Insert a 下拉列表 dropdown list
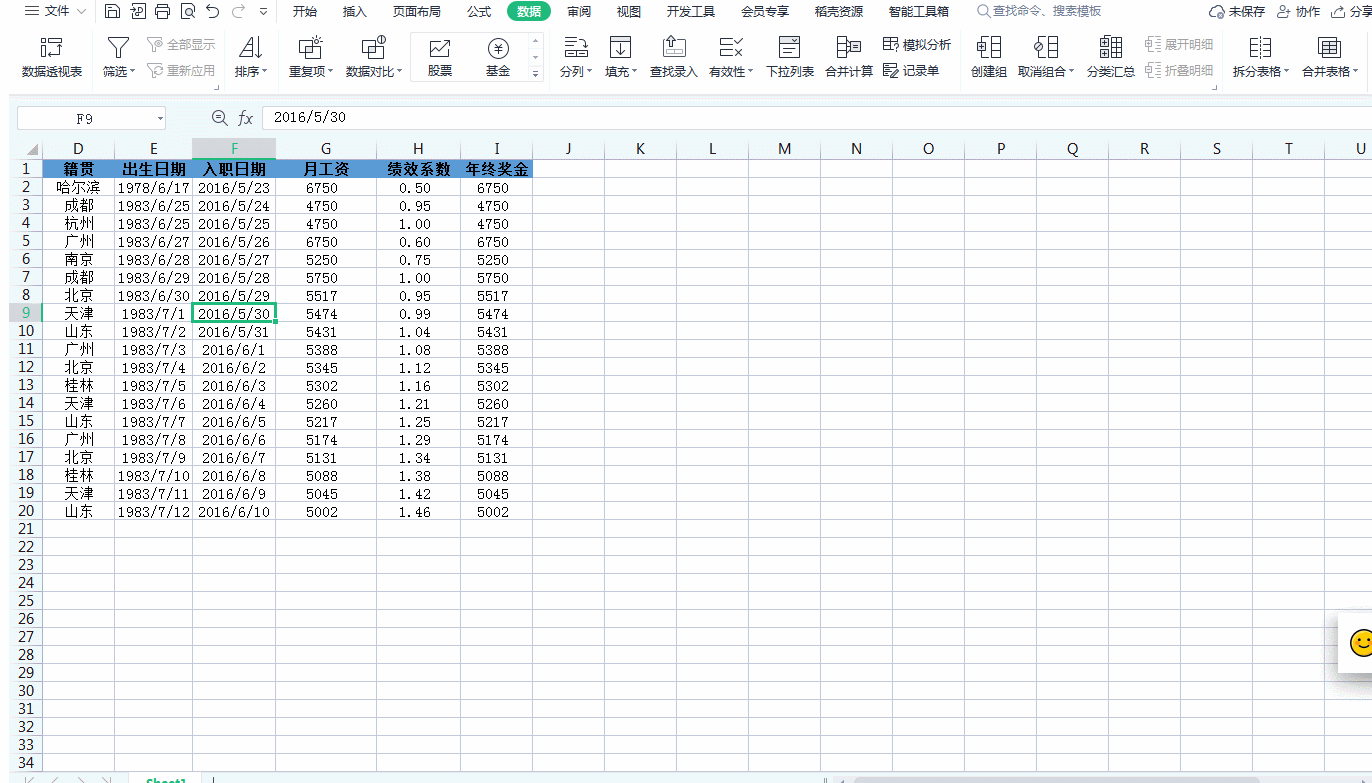This screenshot has height=783, width=1372. point(790,58)
